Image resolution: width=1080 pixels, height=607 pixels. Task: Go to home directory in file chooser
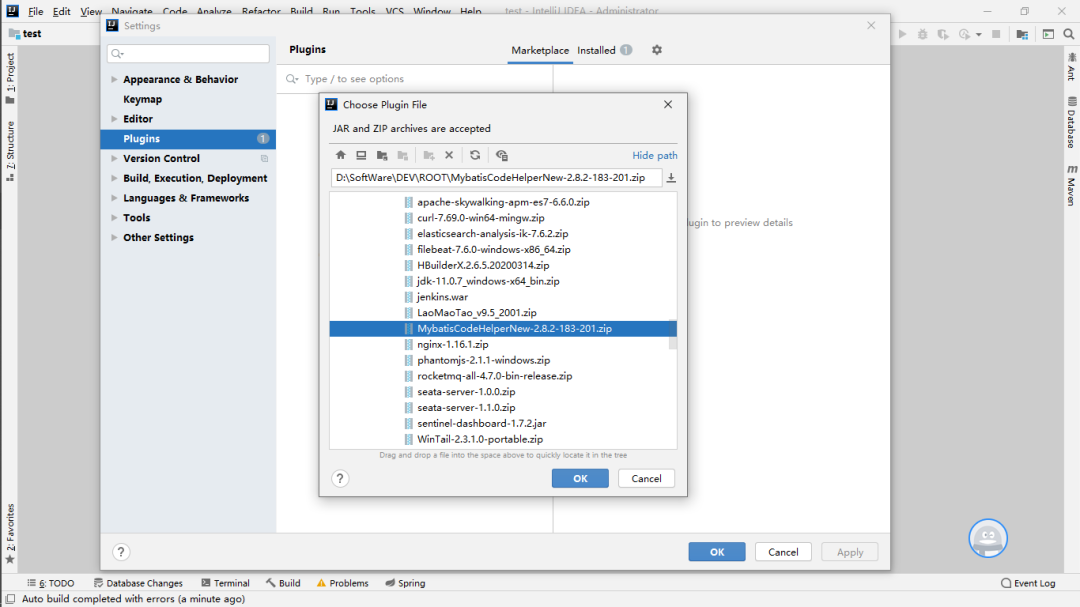pos(340,155)
